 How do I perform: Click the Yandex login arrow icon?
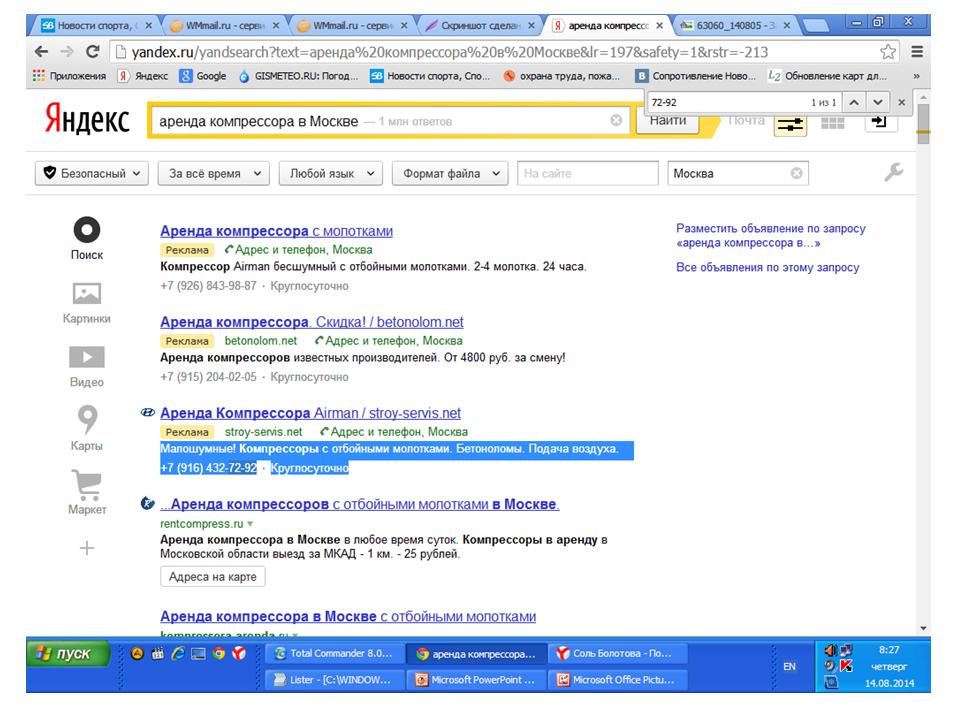(880, 121)
